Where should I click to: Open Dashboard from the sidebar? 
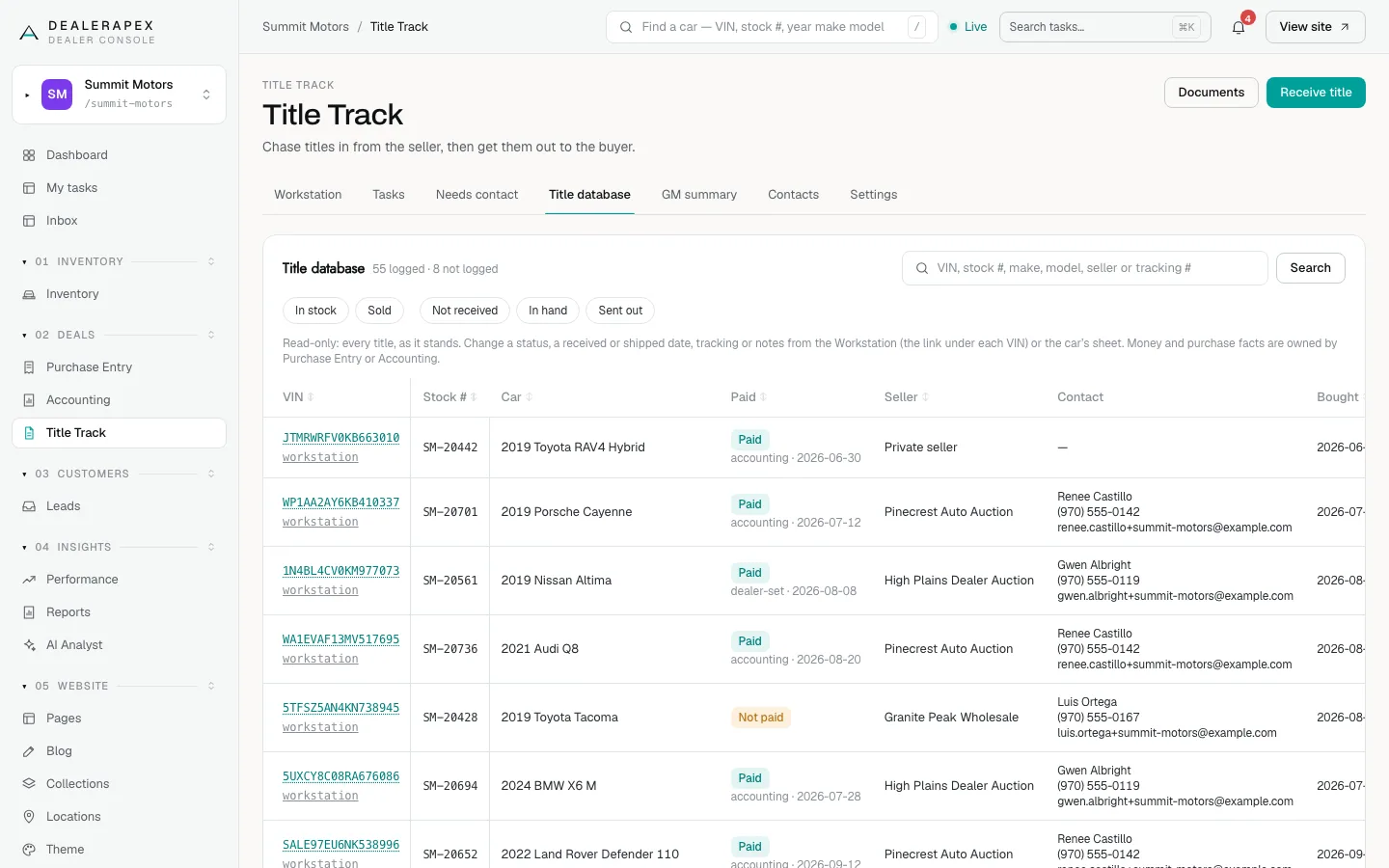(119, 155)
